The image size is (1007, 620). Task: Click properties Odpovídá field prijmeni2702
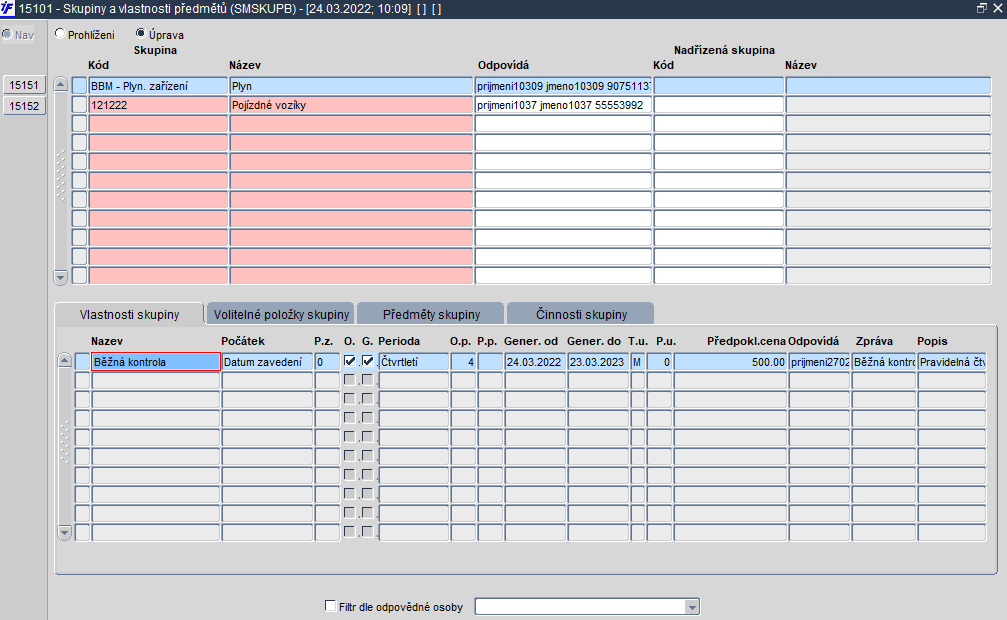pyautogui.click(x=819, y=362)
